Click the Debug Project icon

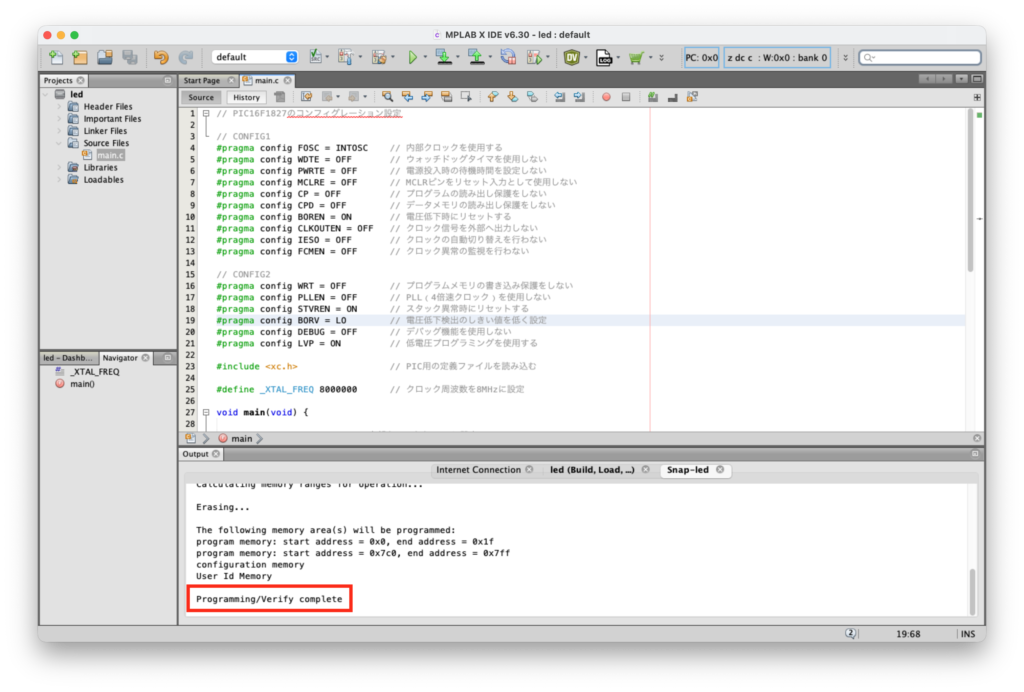534,57
